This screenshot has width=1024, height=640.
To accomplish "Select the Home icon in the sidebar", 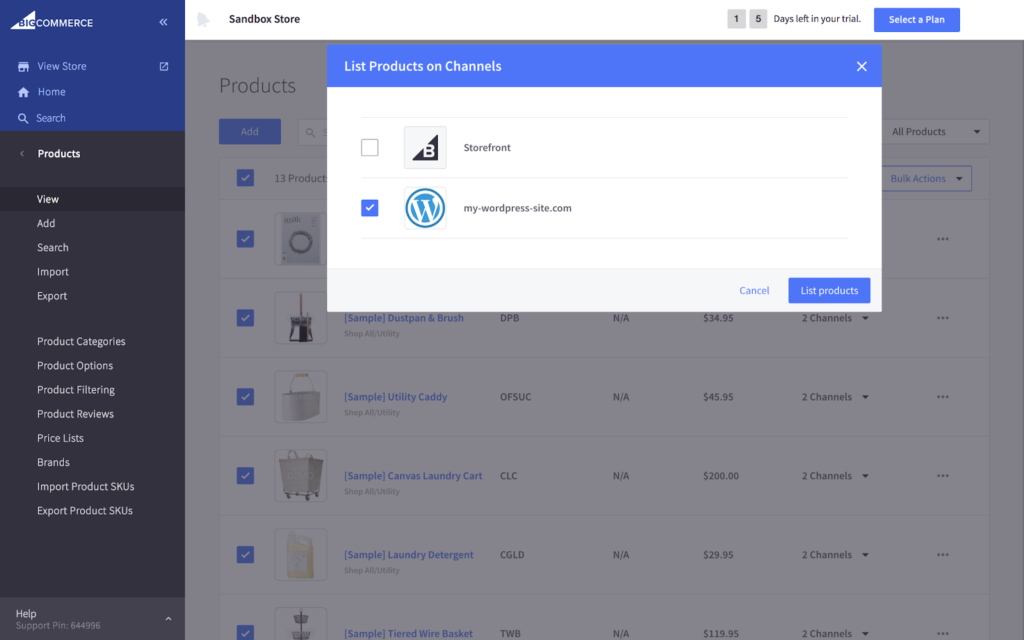I will click(x=22, y=92).
